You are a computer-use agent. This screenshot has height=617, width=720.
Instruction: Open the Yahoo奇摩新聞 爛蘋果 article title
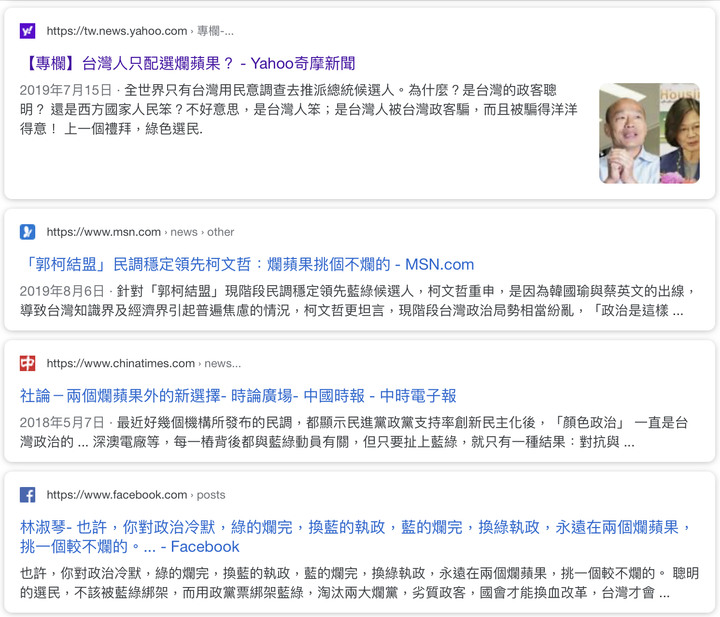[x=189, y=63]
